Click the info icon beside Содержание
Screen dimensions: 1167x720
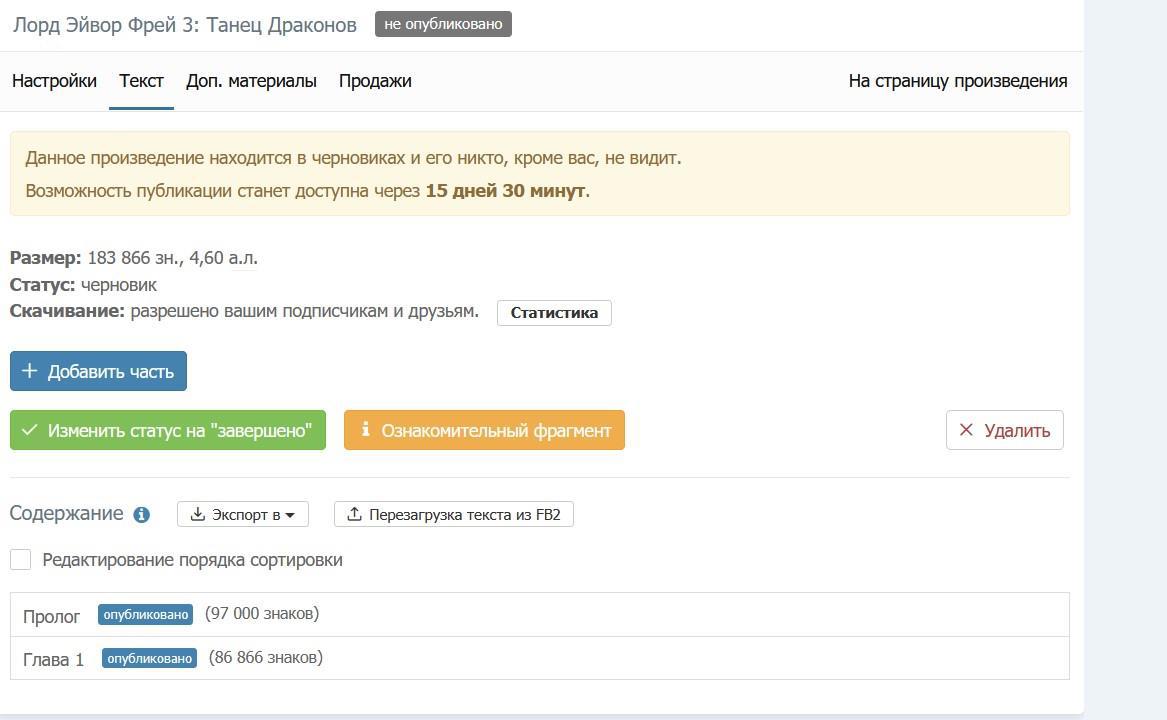[141, 514]
